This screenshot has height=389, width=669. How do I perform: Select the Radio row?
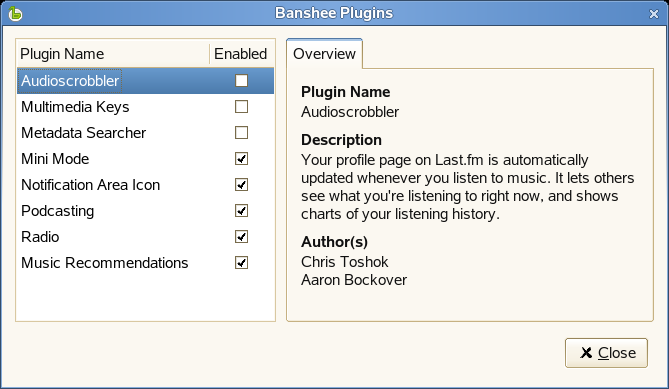145,237
